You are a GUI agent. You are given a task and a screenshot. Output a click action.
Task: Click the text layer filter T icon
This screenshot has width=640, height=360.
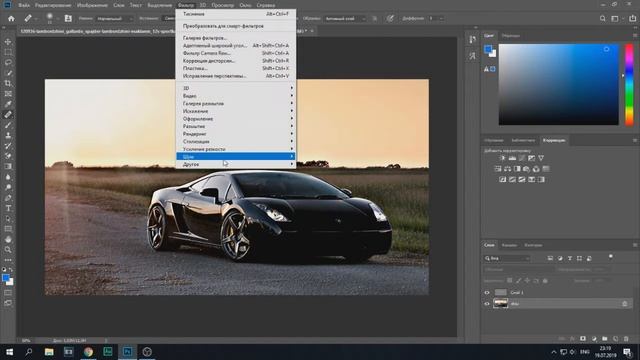tap(570, 258)
